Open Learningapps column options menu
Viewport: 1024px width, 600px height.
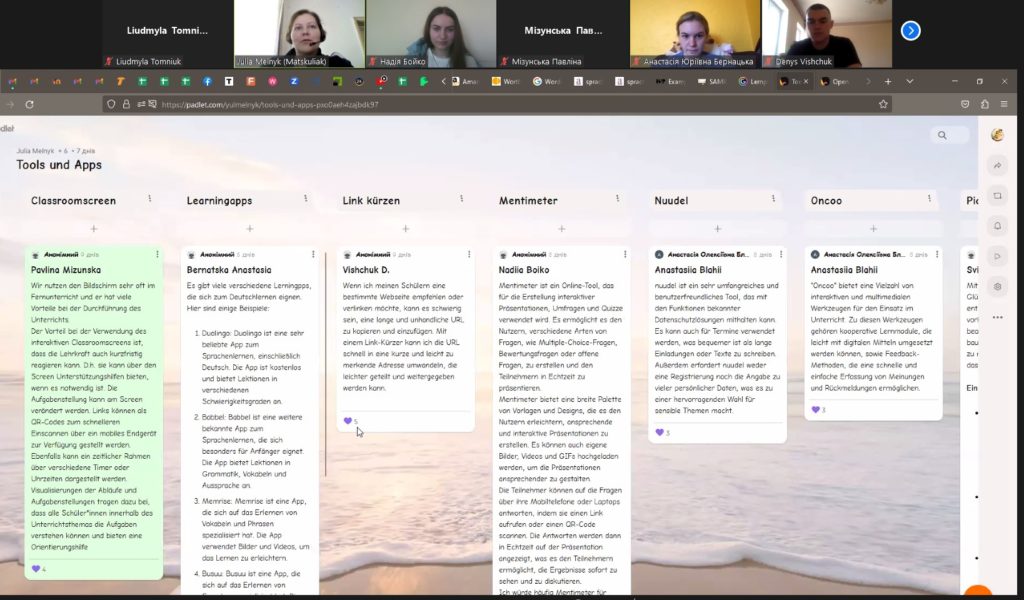tap(305, 198)
